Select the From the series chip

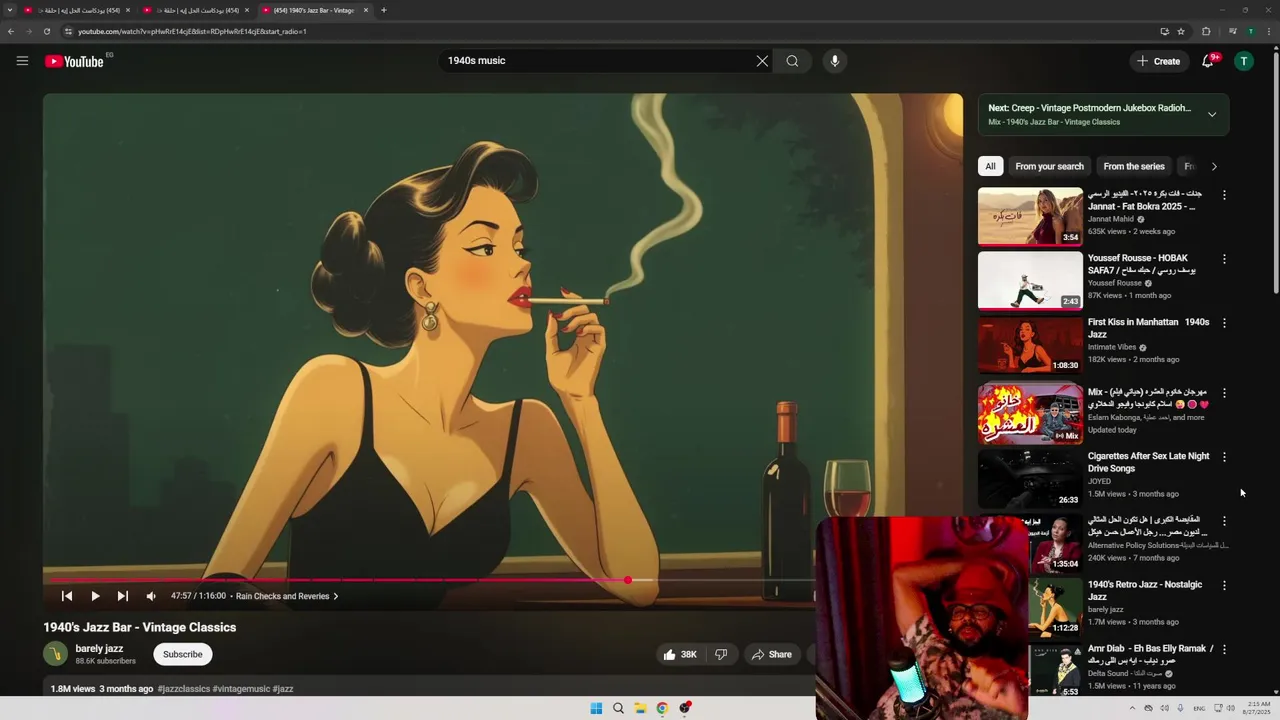coord(1134,166)
